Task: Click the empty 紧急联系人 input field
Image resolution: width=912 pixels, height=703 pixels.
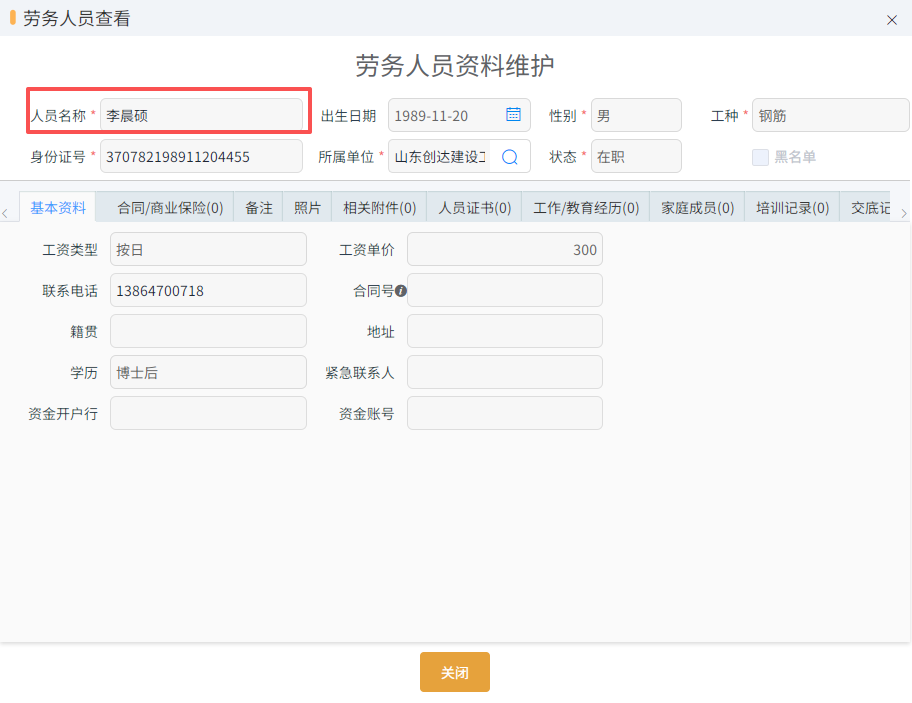Action: pyautogui.click(x=505, y=372)
